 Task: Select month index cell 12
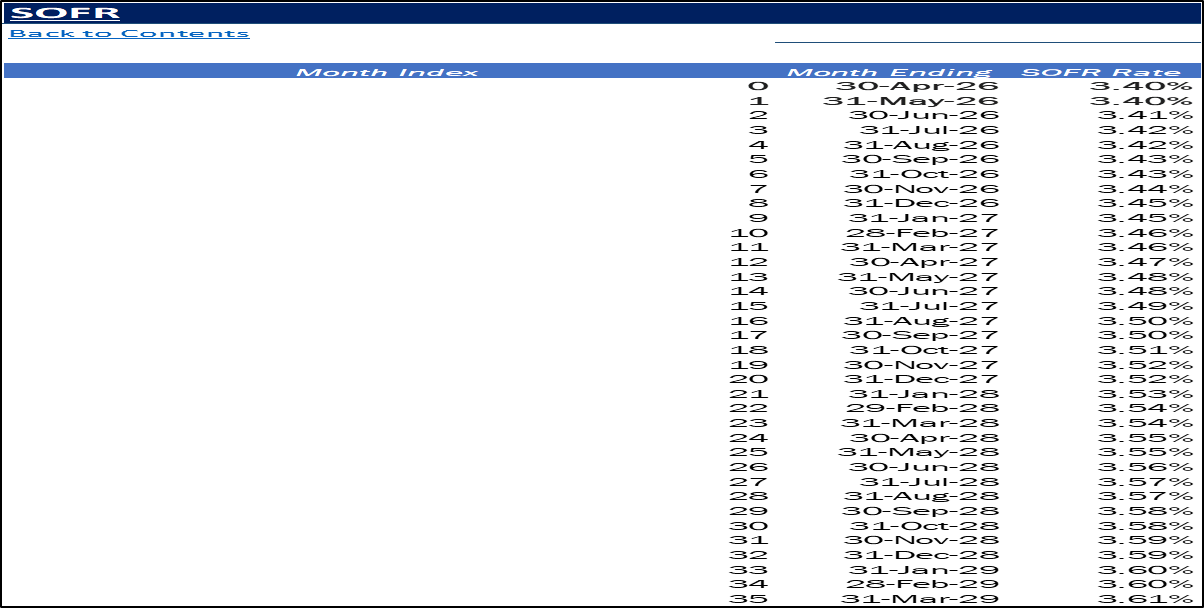coord(750,262)
